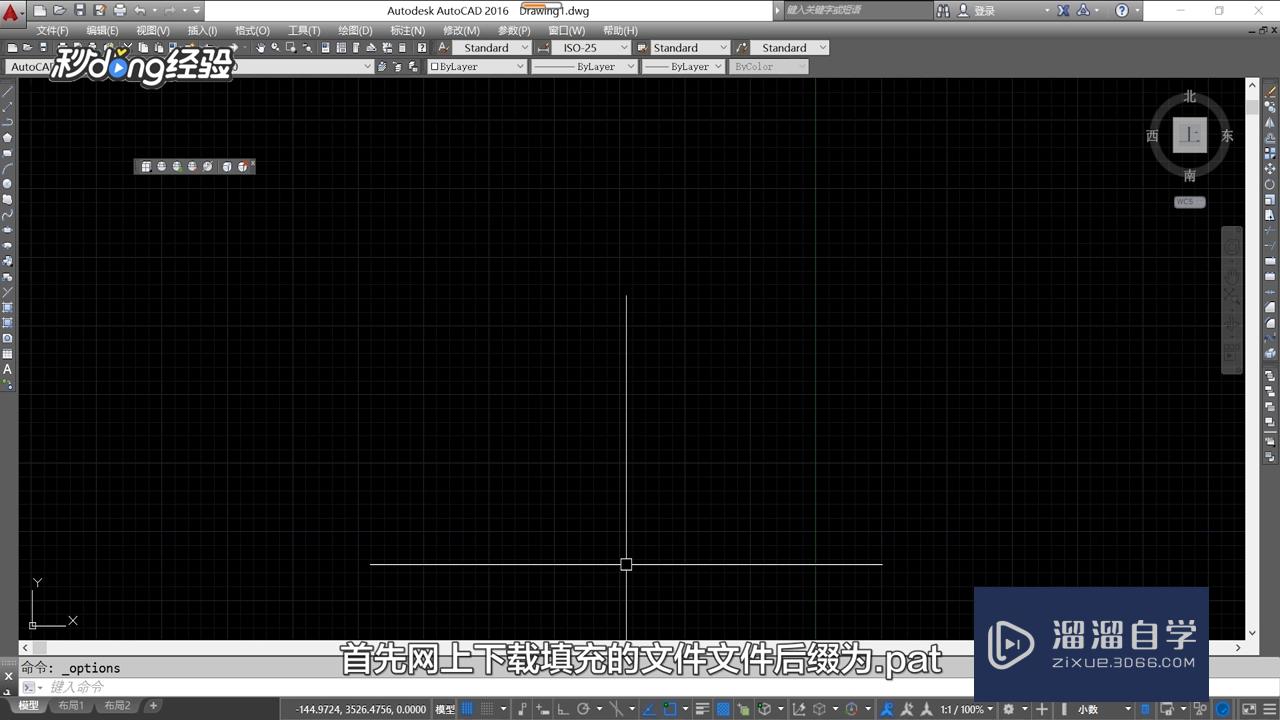
Task: Click the Erase tool atop modify toolbar
Action: coord(1272,91)
